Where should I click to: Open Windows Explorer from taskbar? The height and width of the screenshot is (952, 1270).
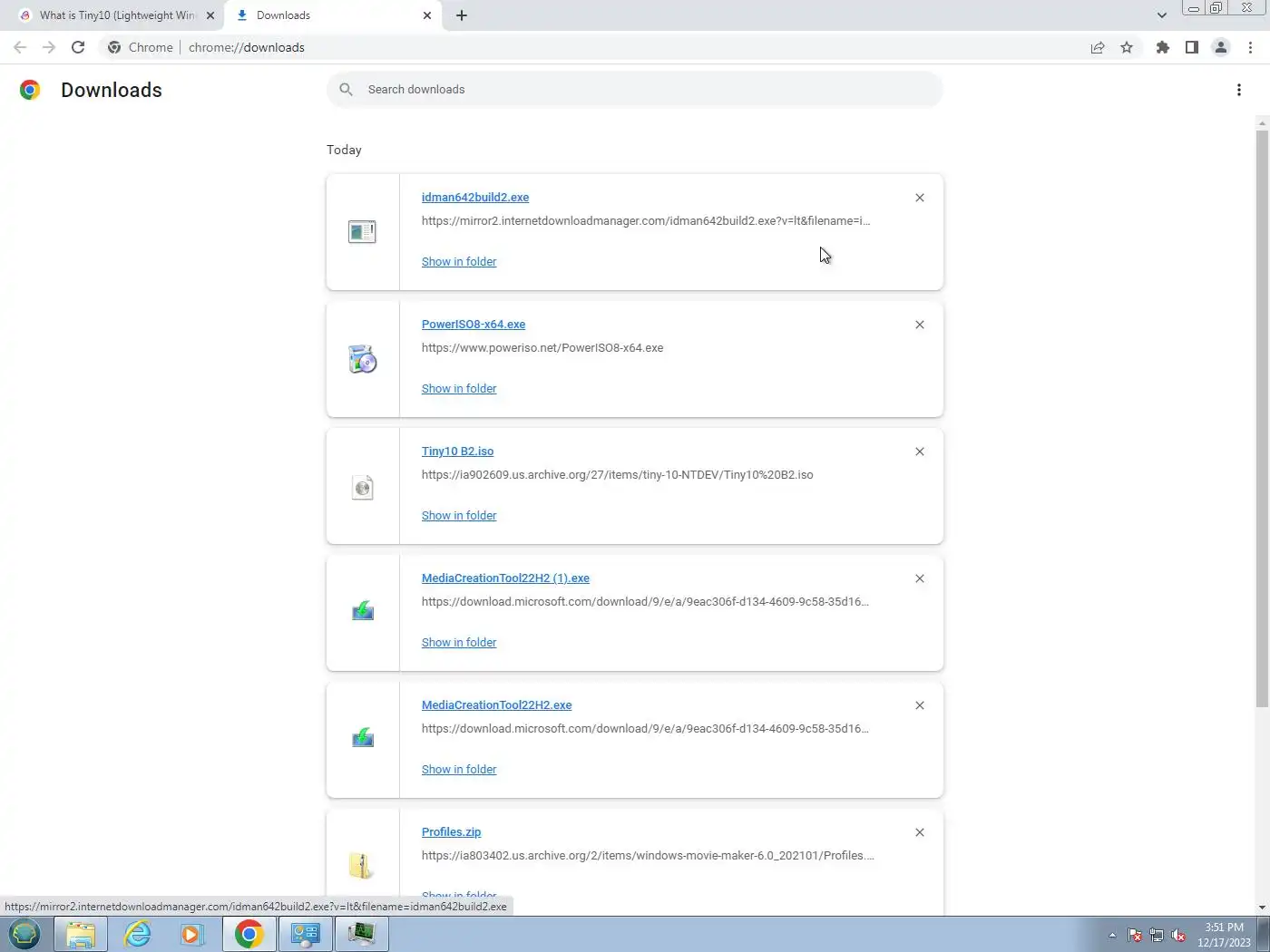tap(81, 934)
